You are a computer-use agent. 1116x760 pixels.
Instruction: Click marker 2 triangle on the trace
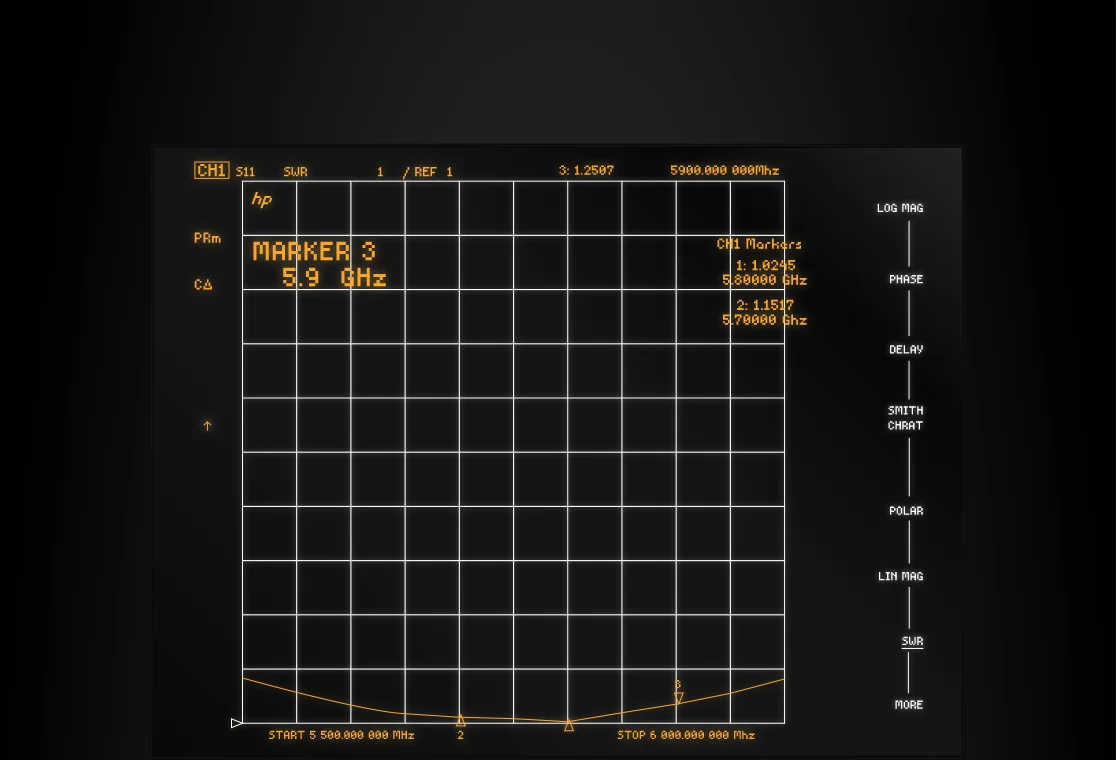[460, 720]
